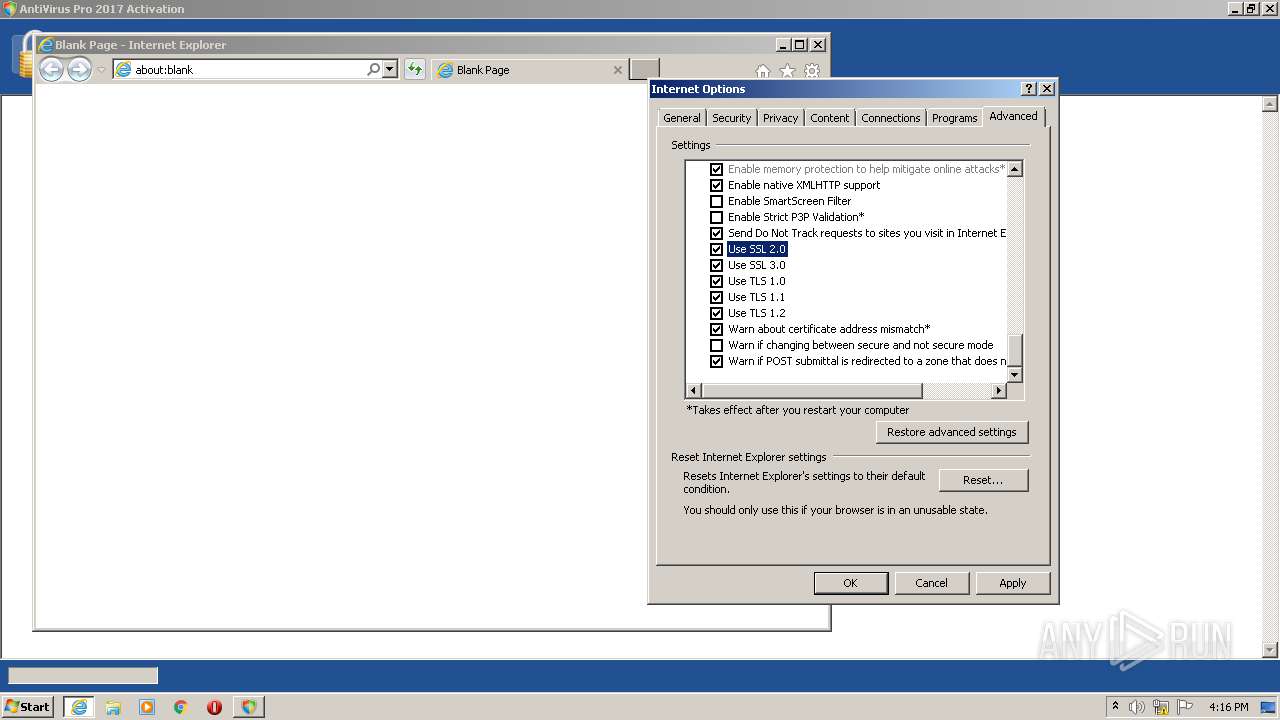Toggle Use TLS 1.2 checkbox
The height and width of the screenshot is (720, 1280).
click(716, 313)
